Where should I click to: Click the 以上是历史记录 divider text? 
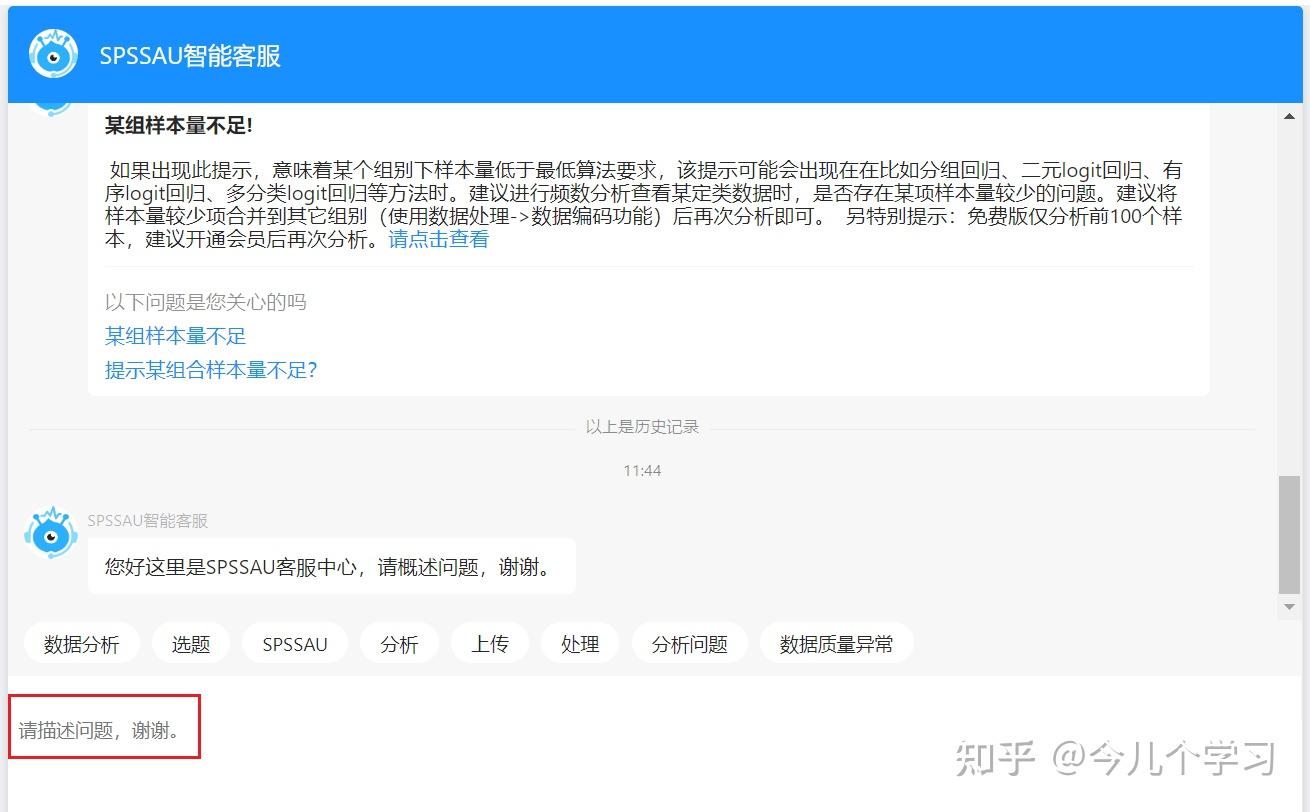click(x=641, y=426)
